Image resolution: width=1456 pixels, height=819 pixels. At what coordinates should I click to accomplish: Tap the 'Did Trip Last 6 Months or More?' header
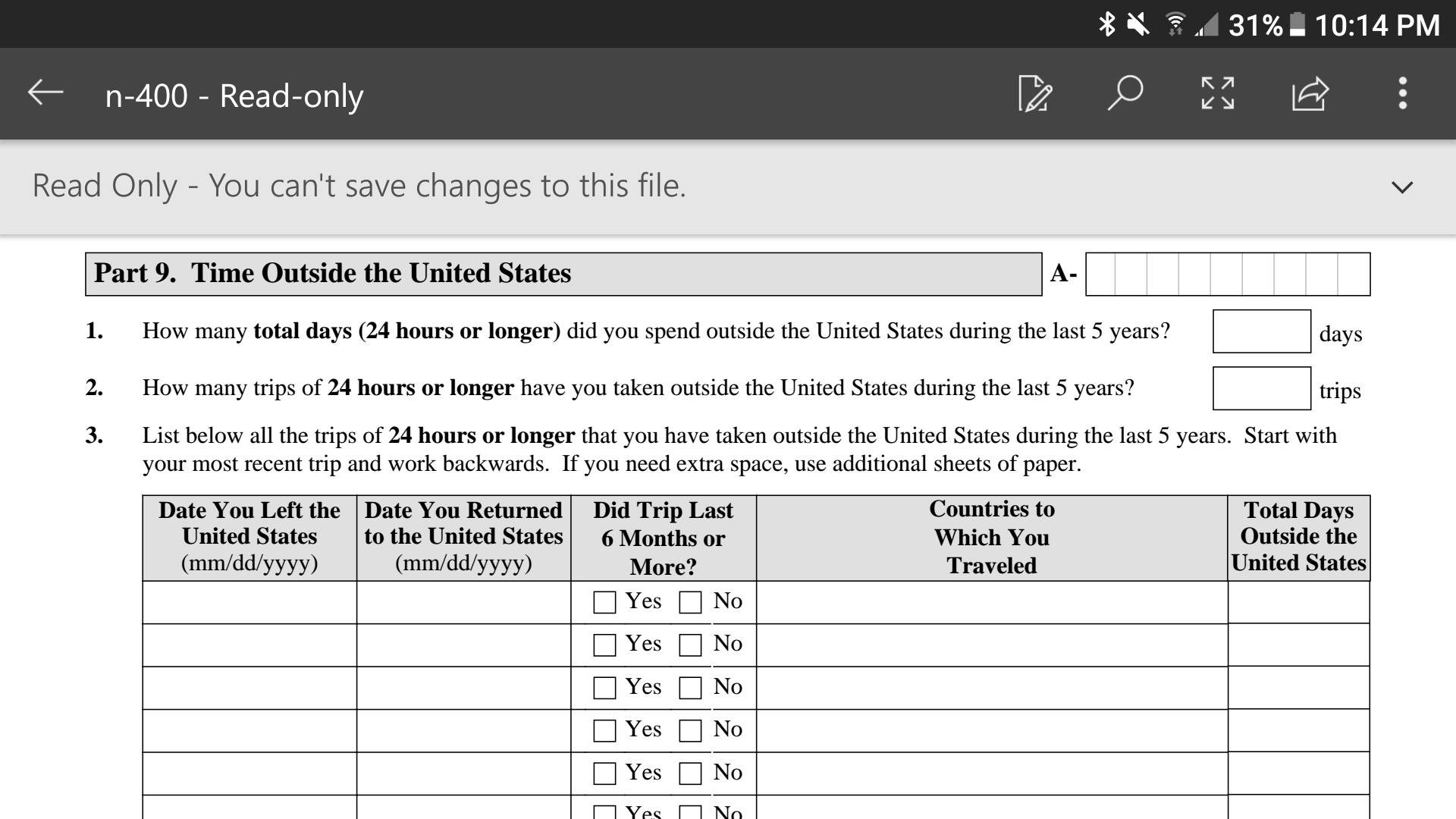point(663,538)
